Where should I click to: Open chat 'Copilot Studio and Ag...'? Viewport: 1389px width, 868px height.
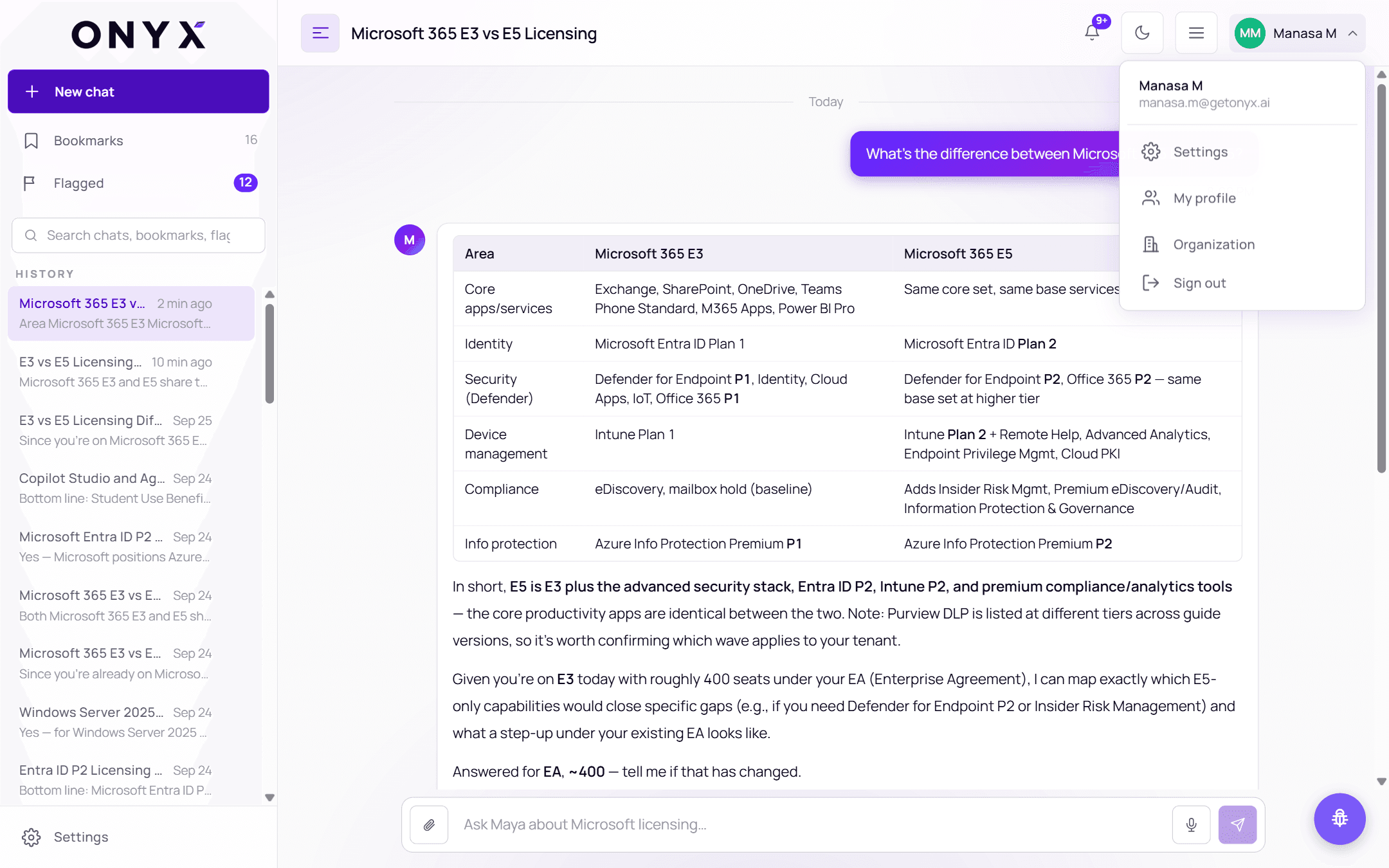coord(131,488)
